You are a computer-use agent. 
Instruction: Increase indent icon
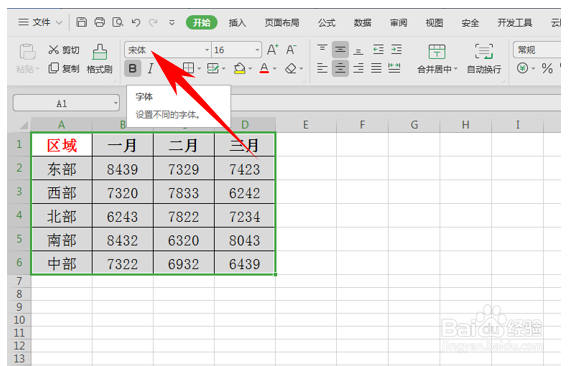[x=396, y=49]
